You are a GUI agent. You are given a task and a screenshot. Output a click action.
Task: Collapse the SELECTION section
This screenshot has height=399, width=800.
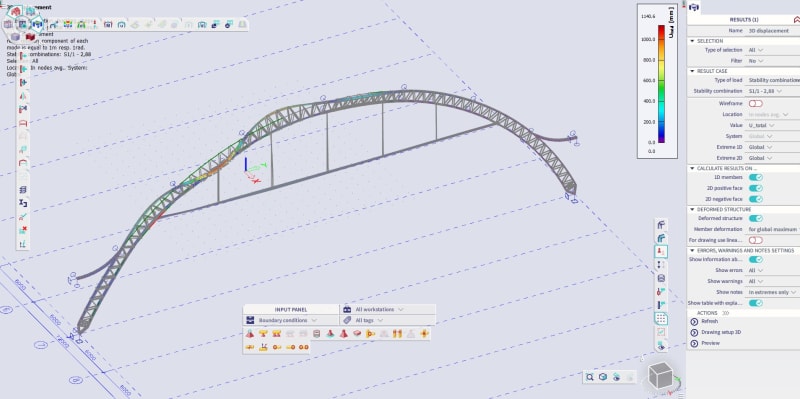coord(692,41)
